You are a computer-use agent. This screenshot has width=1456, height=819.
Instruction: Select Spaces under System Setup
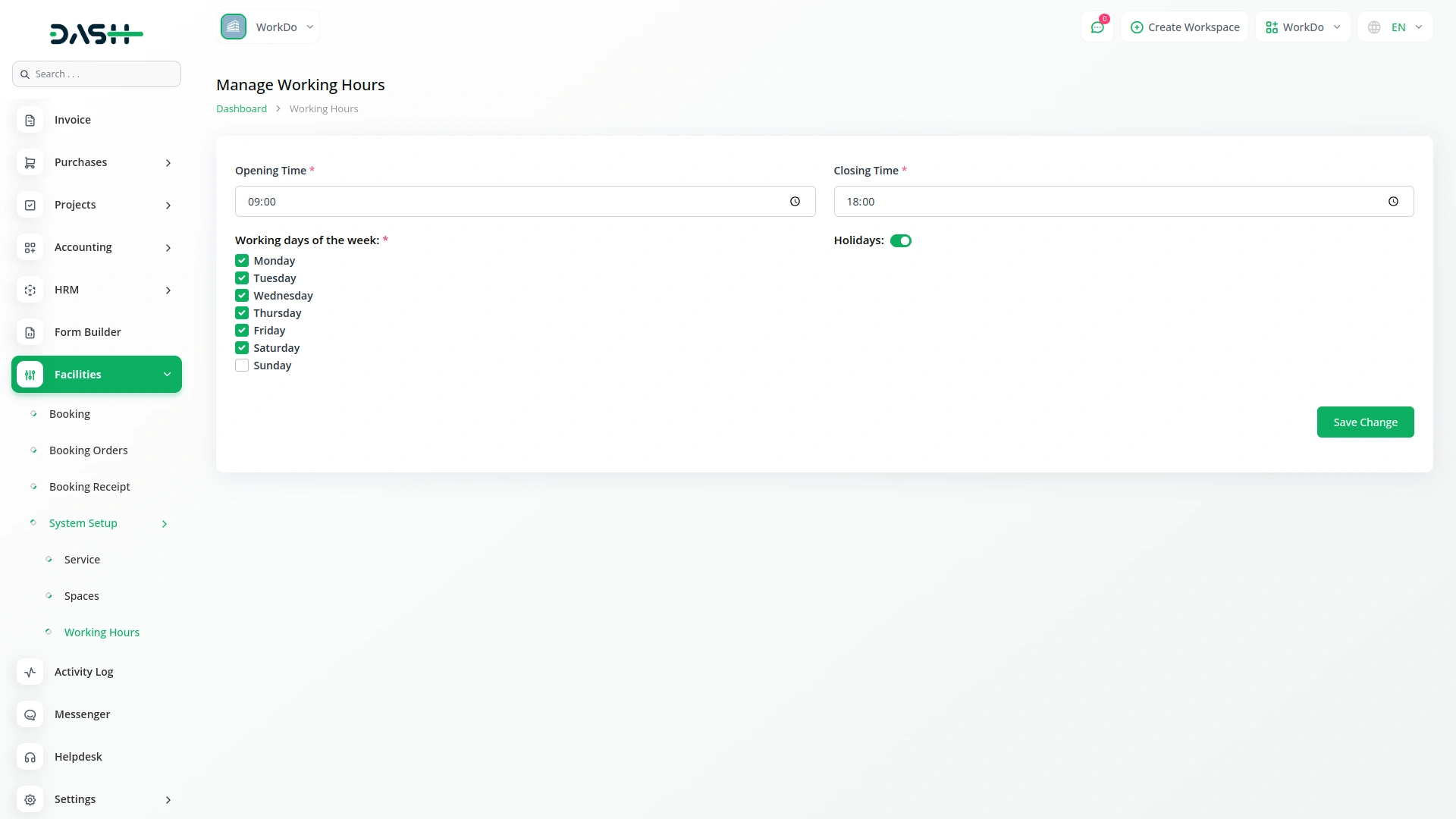[81, 596]
